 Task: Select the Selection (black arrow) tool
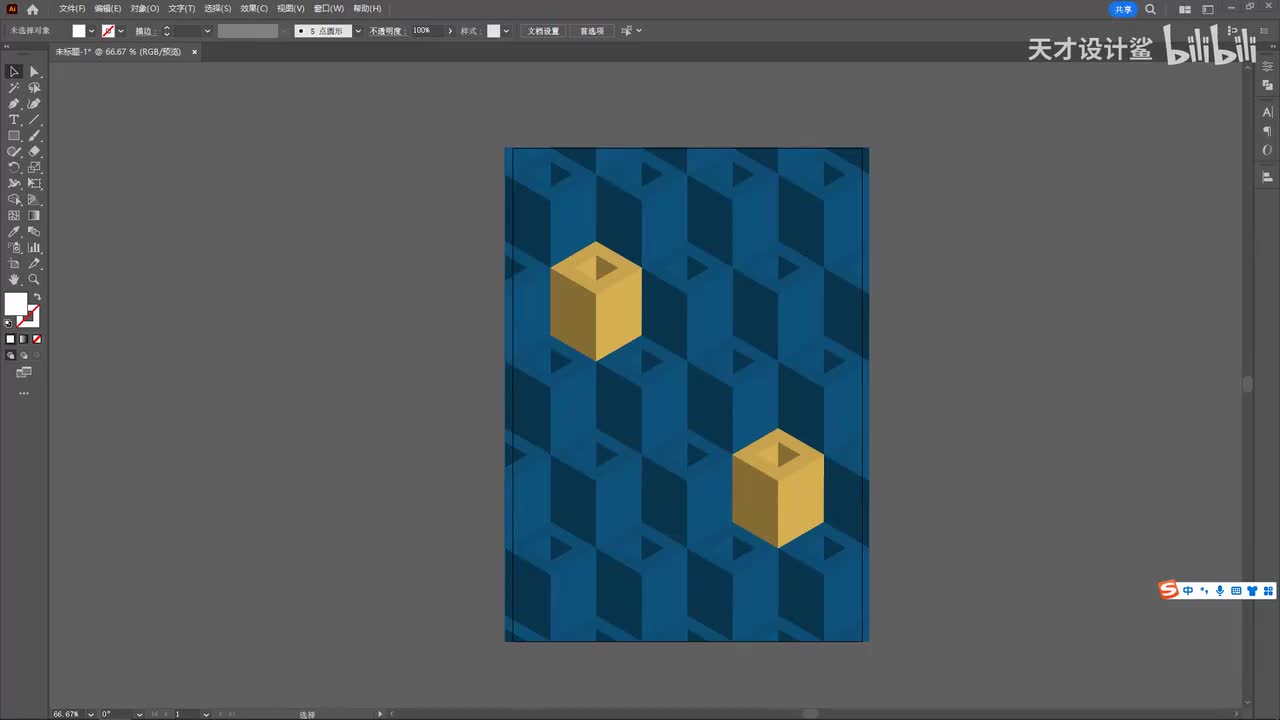(x=14, y=71)
